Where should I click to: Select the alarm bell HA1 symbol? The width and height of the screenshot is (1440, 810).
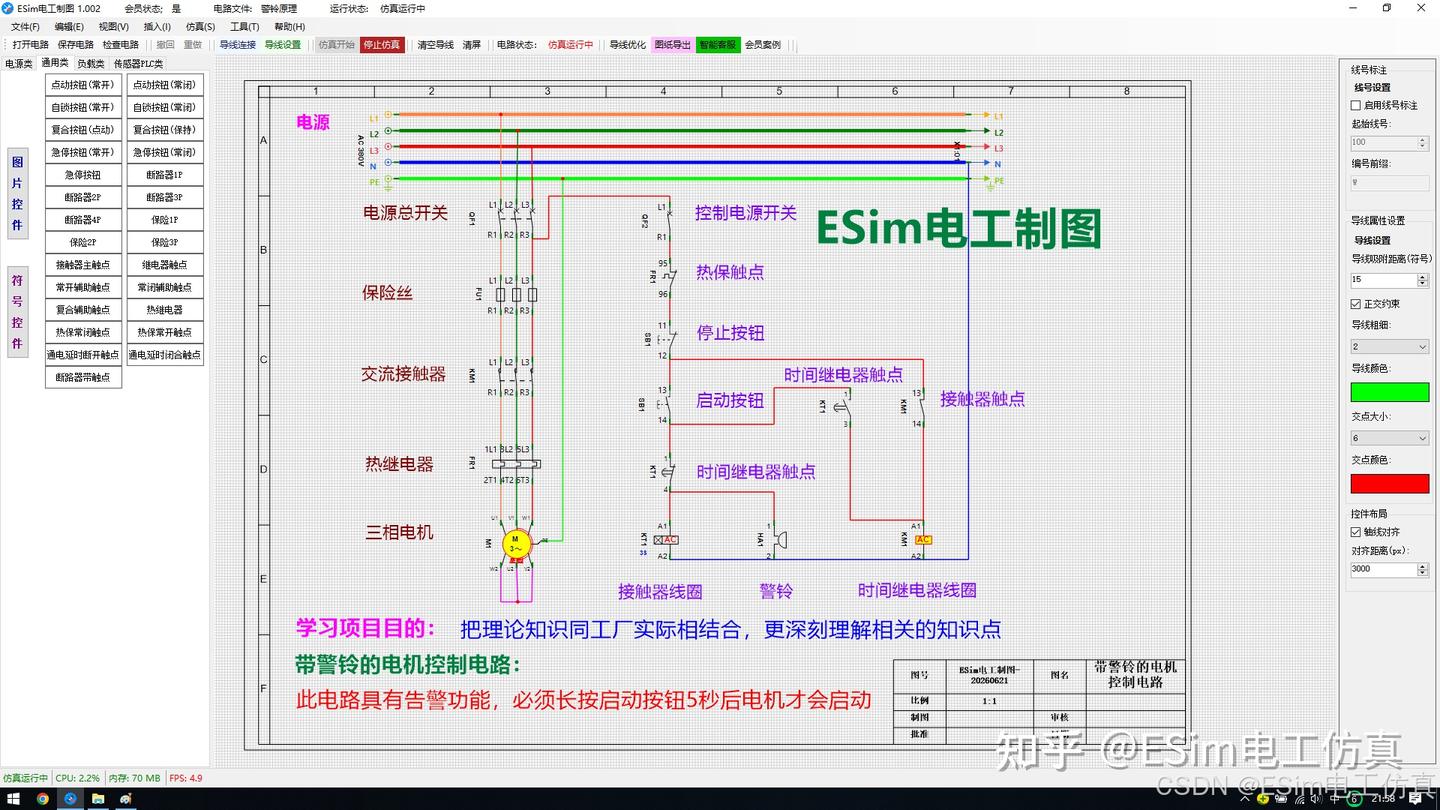(x=778, y=540)
